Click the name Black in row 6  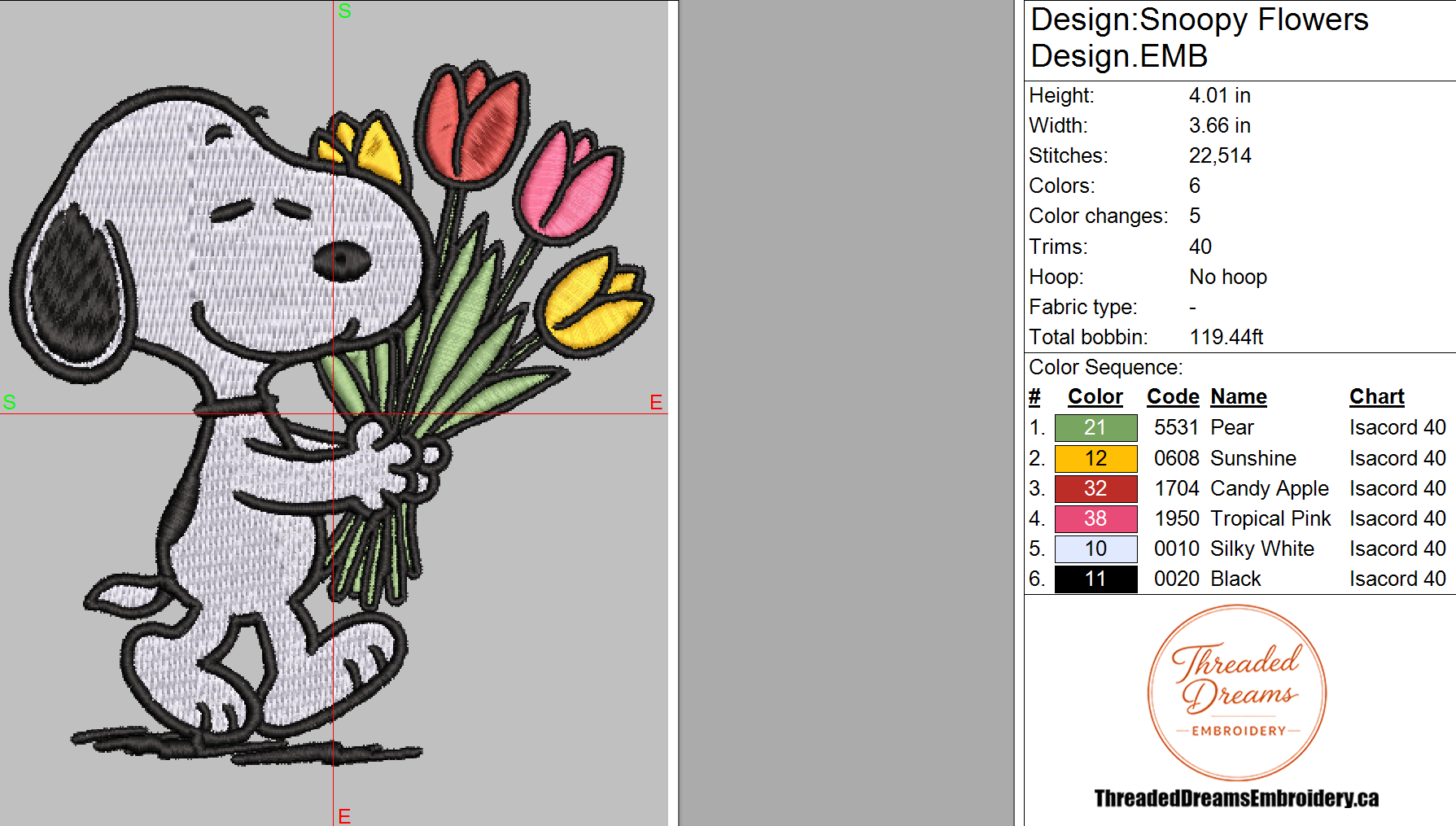[x=1235, y=579]
